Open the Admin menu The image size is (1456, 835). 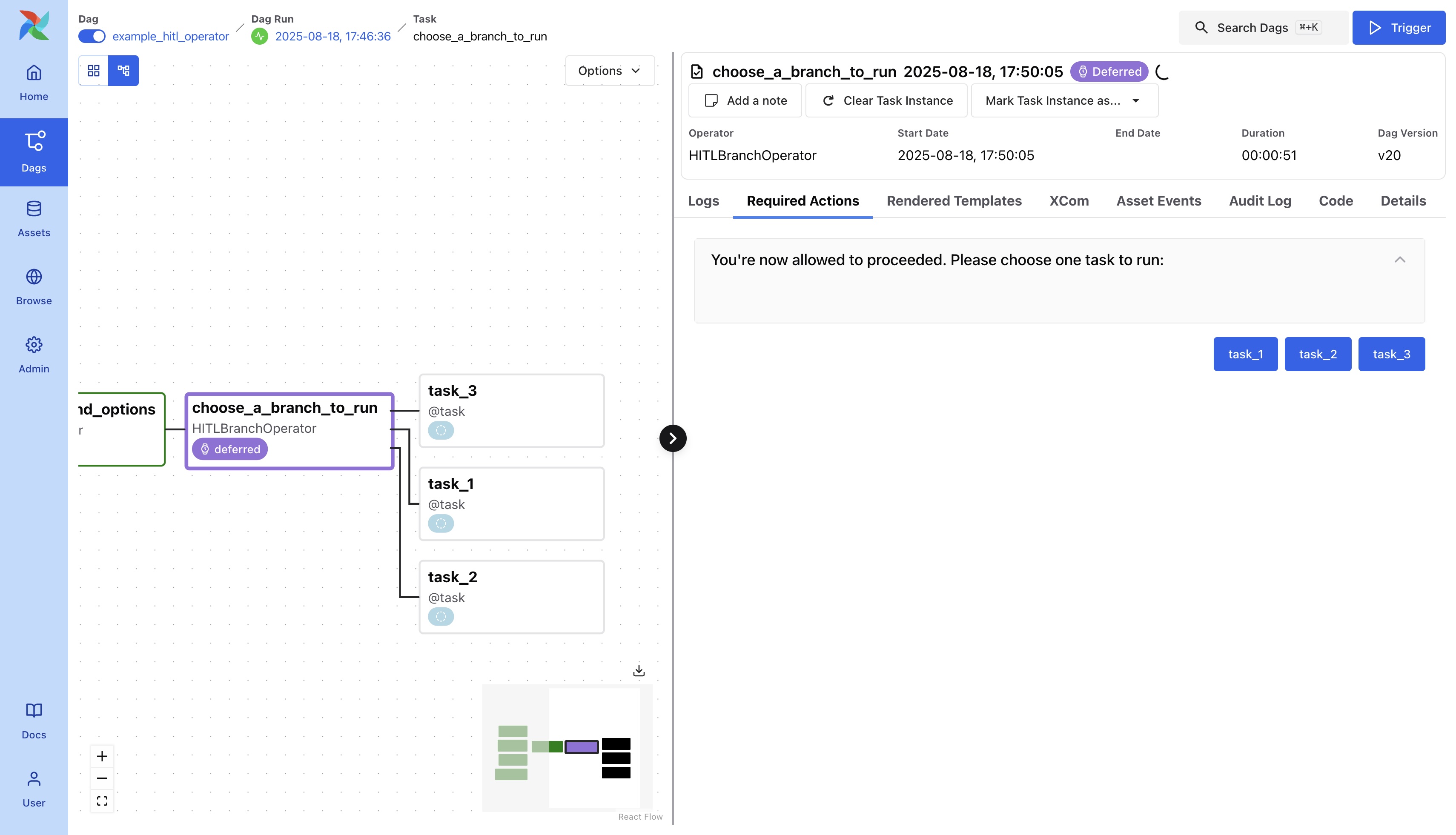[x=34, y=355]
